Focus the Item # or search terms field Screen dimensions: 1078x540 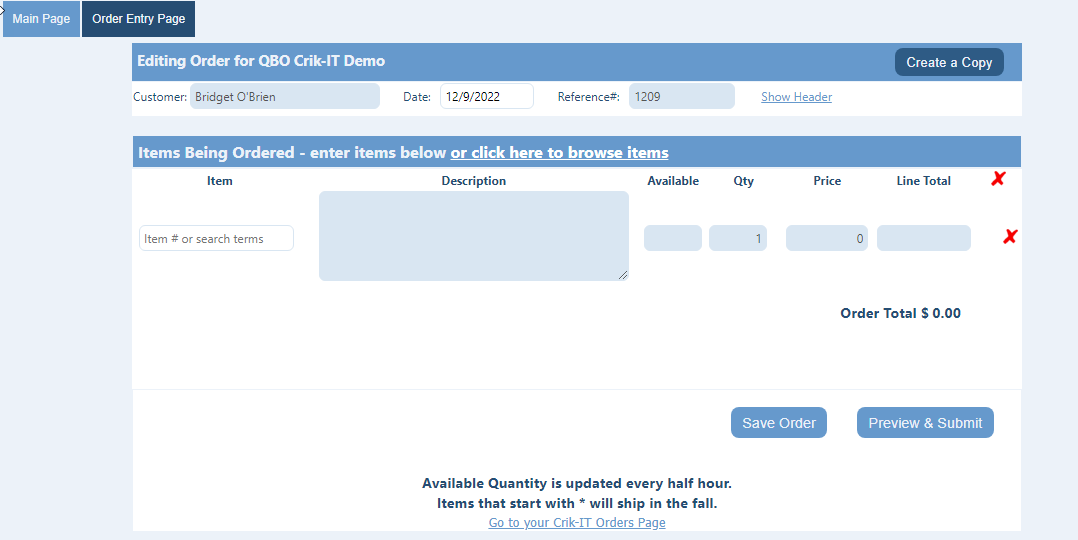tap(216, 238)
